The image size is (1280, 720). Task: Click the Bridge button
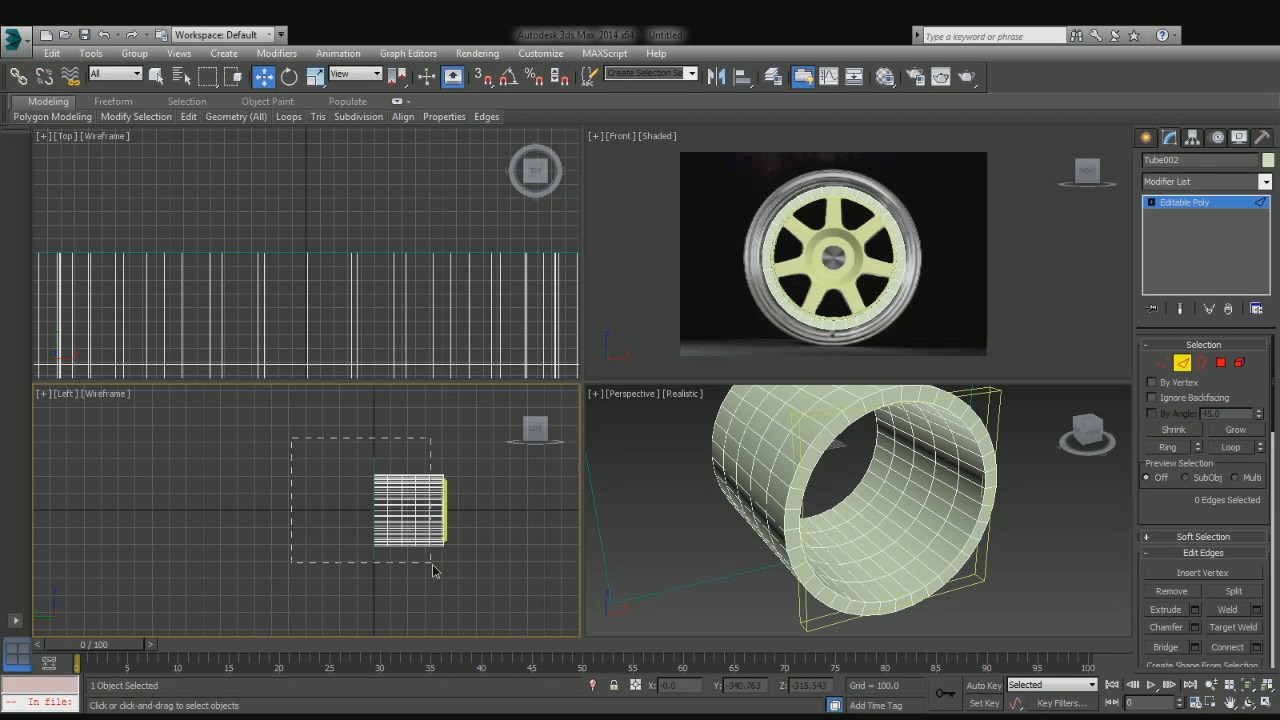[x=1166, y=647]
